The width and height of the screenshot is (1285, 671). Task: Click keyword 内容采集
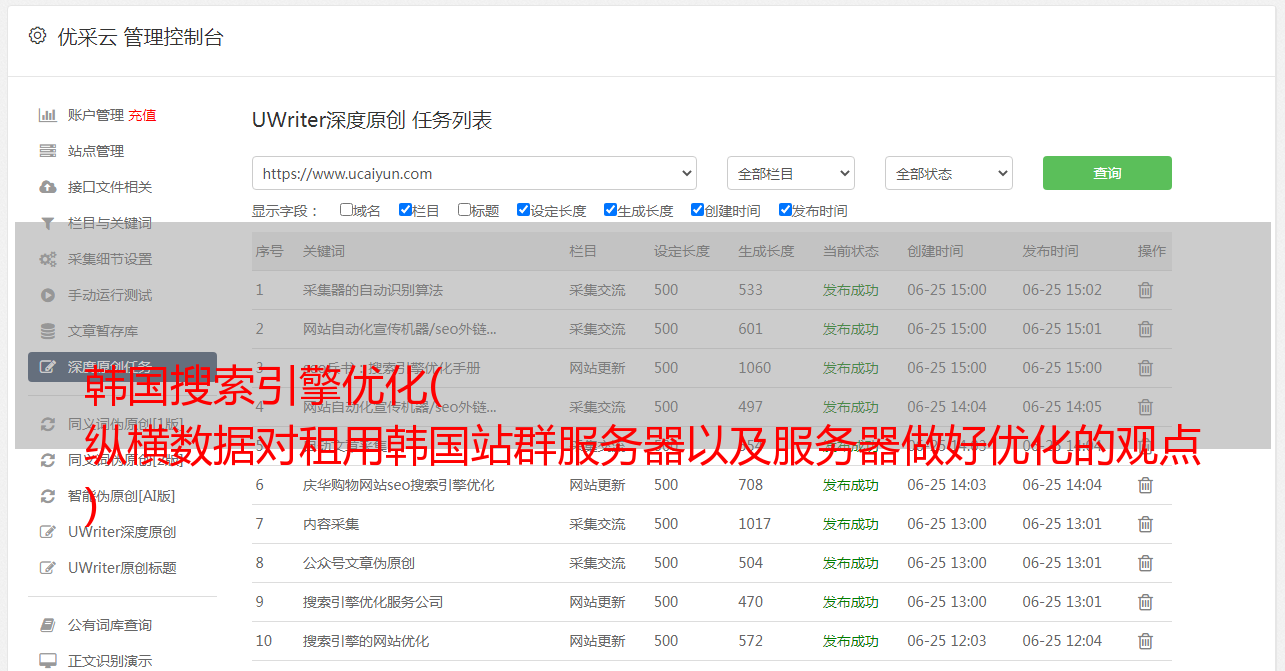[x=331, y=524]
